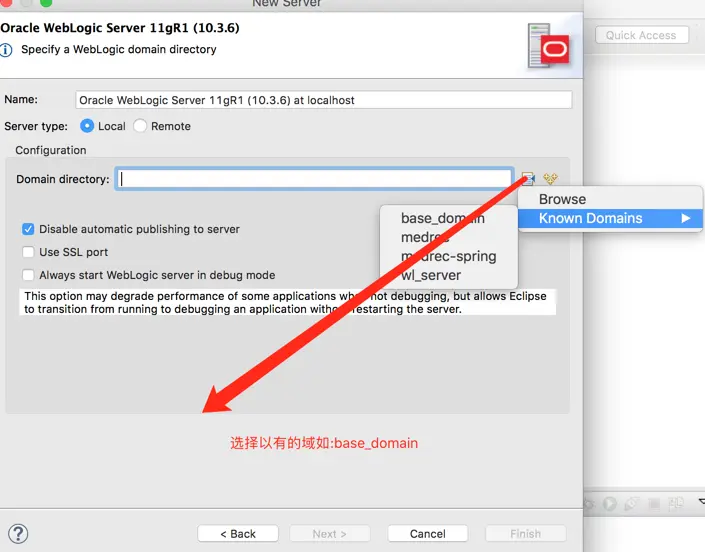Select medrec-spring domain entry

449,256
